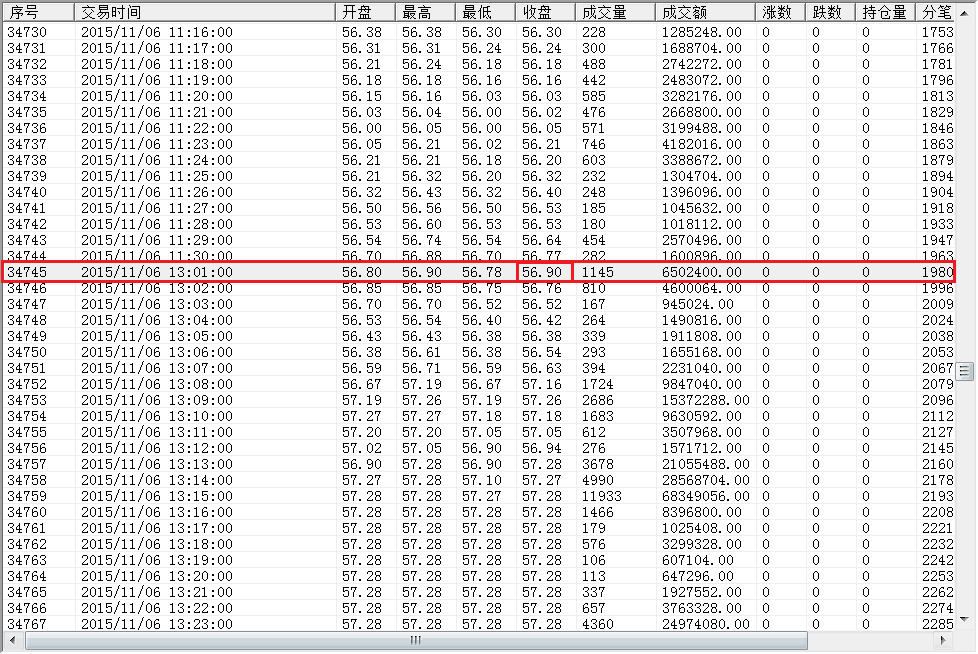This screenshot has width=978, height=654.
Task: Click amount 6502400.00
Action: coord(702,272)
